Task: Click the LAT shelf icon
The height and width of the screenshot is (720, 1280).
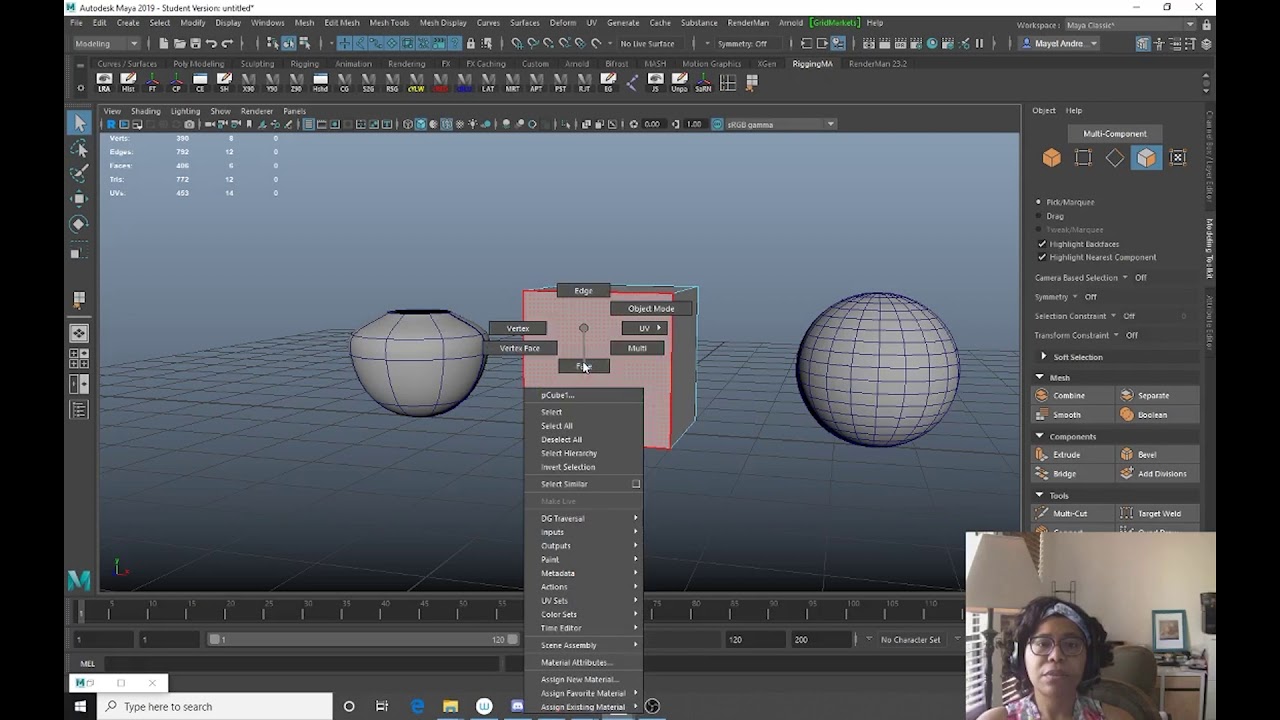Action: coord(488,83)
